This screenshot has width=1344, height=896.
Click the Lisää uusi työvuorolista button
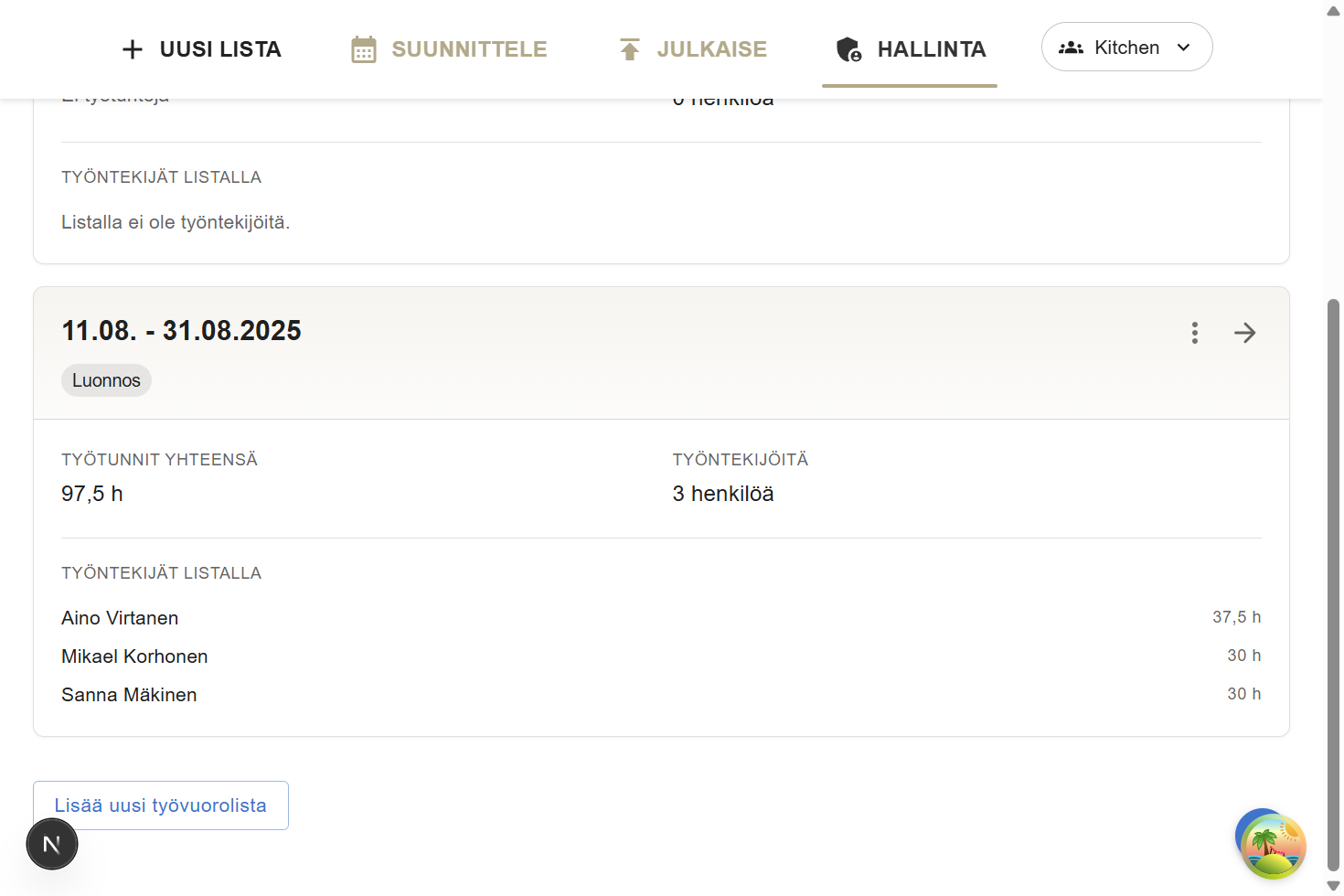pos(161,805)
